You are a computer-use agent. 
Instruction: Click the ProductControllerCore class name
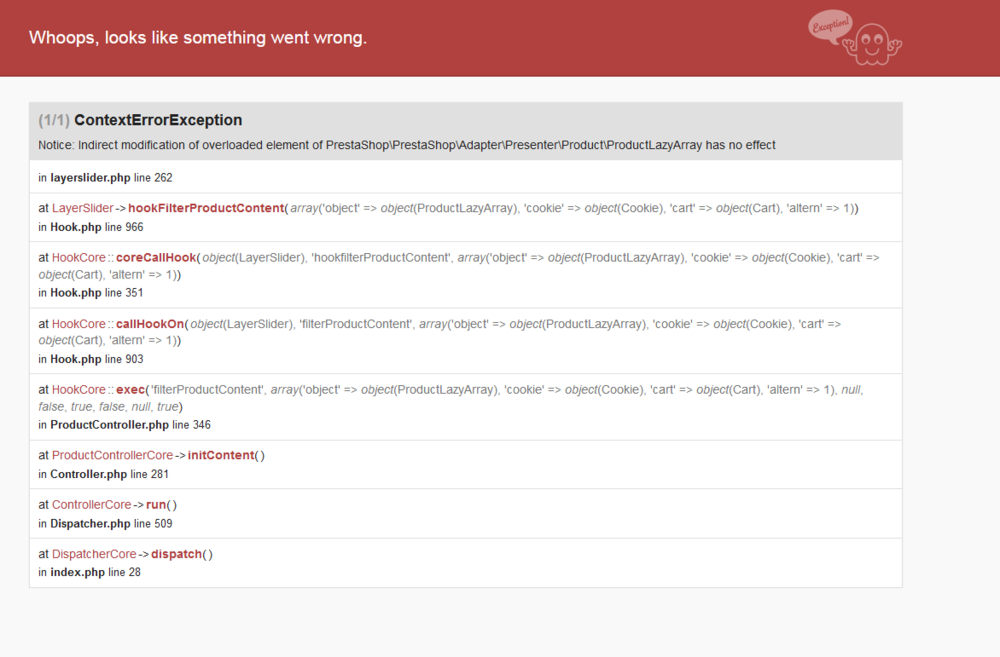coord(112,455)
